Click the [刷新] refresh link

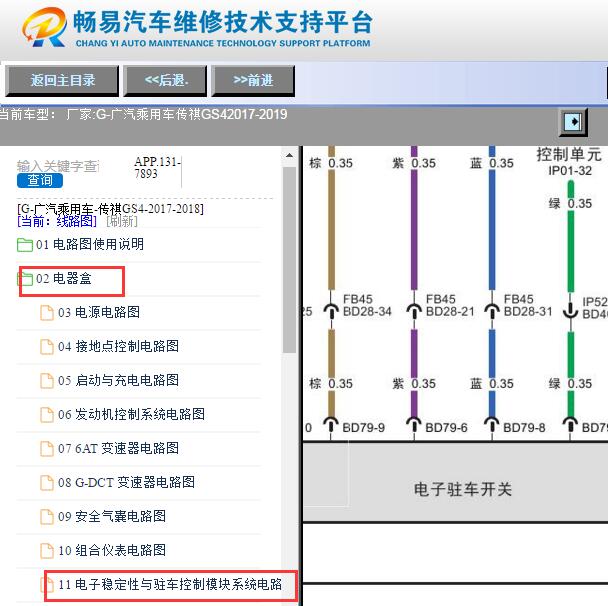122,221
